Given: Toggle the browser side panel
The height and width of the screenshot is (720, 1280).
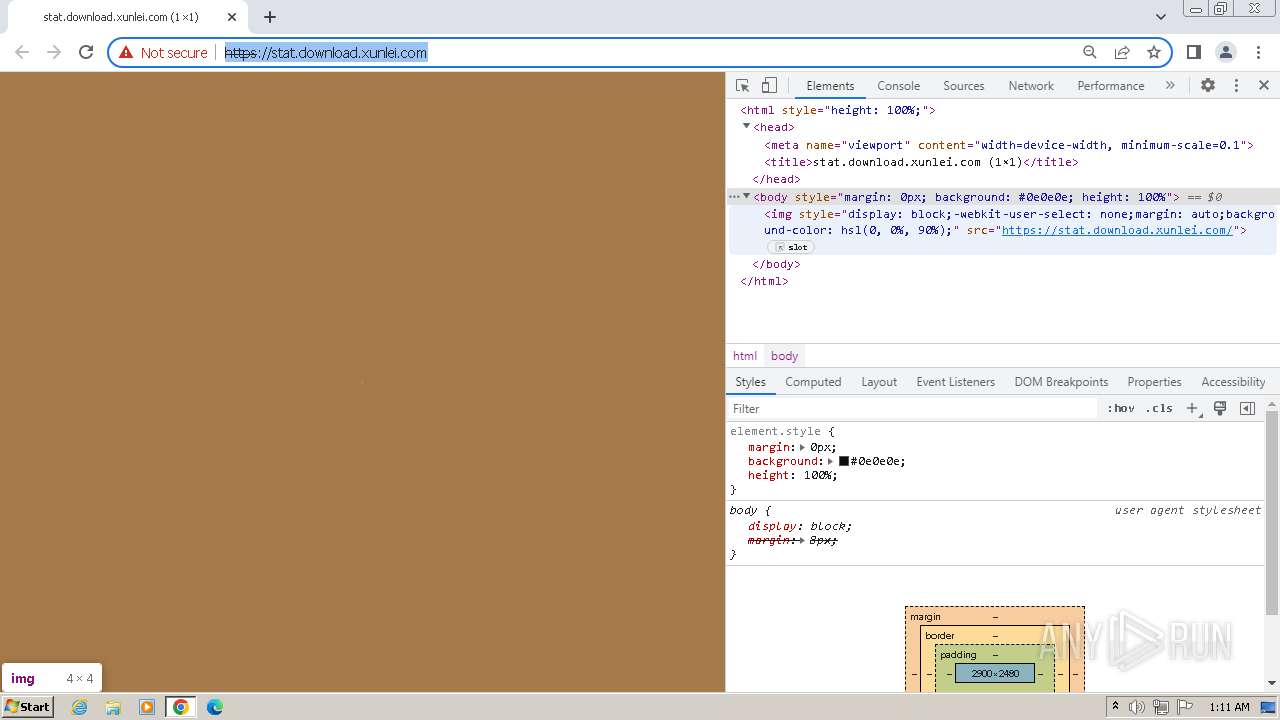Looking at the screenshot, I should coord(1193,52).
